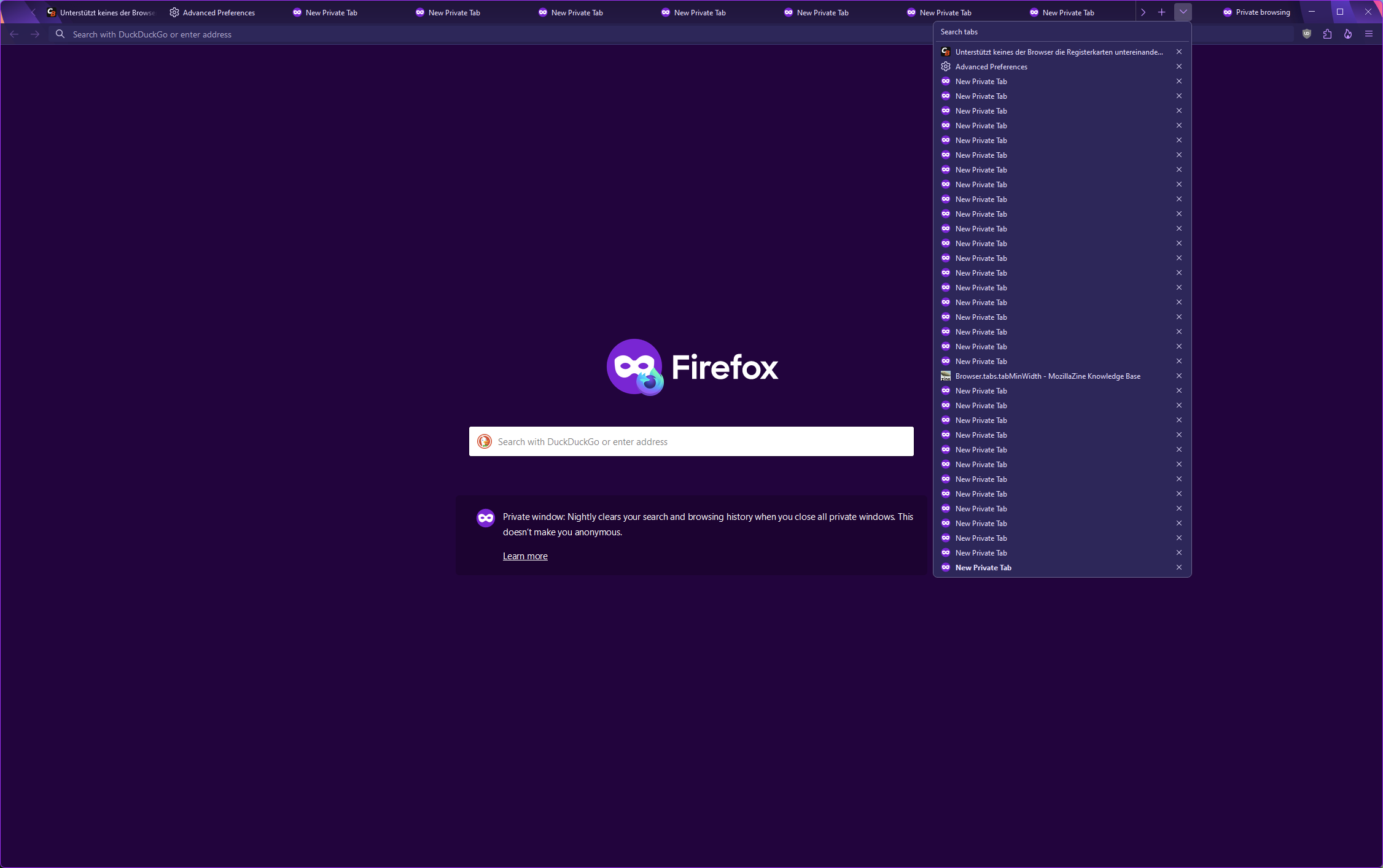The image size is (1383, 868).
Task: Click the DuckDuckGo icon in page search box
Action: 485,441
